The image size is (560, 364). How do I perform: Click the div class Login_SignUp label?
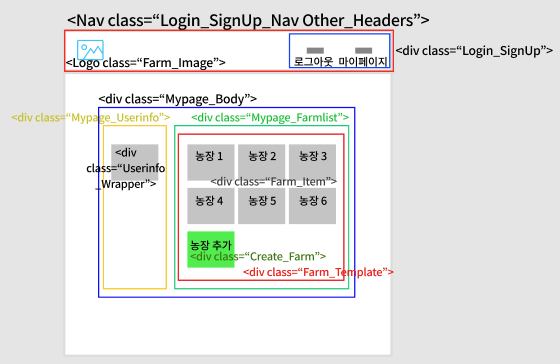pos(474,51)
